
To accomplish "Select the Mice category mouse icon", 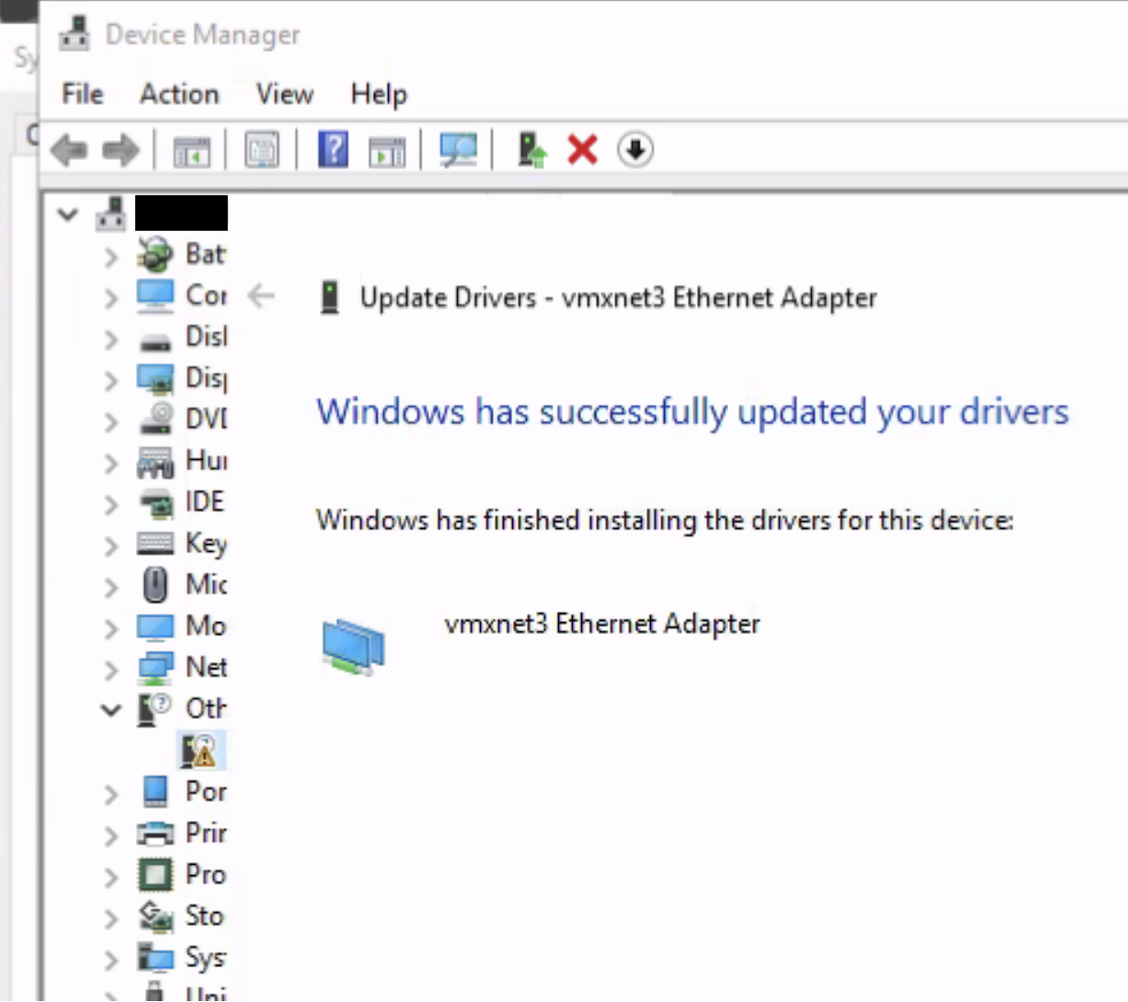I will (x=155, y=584).
